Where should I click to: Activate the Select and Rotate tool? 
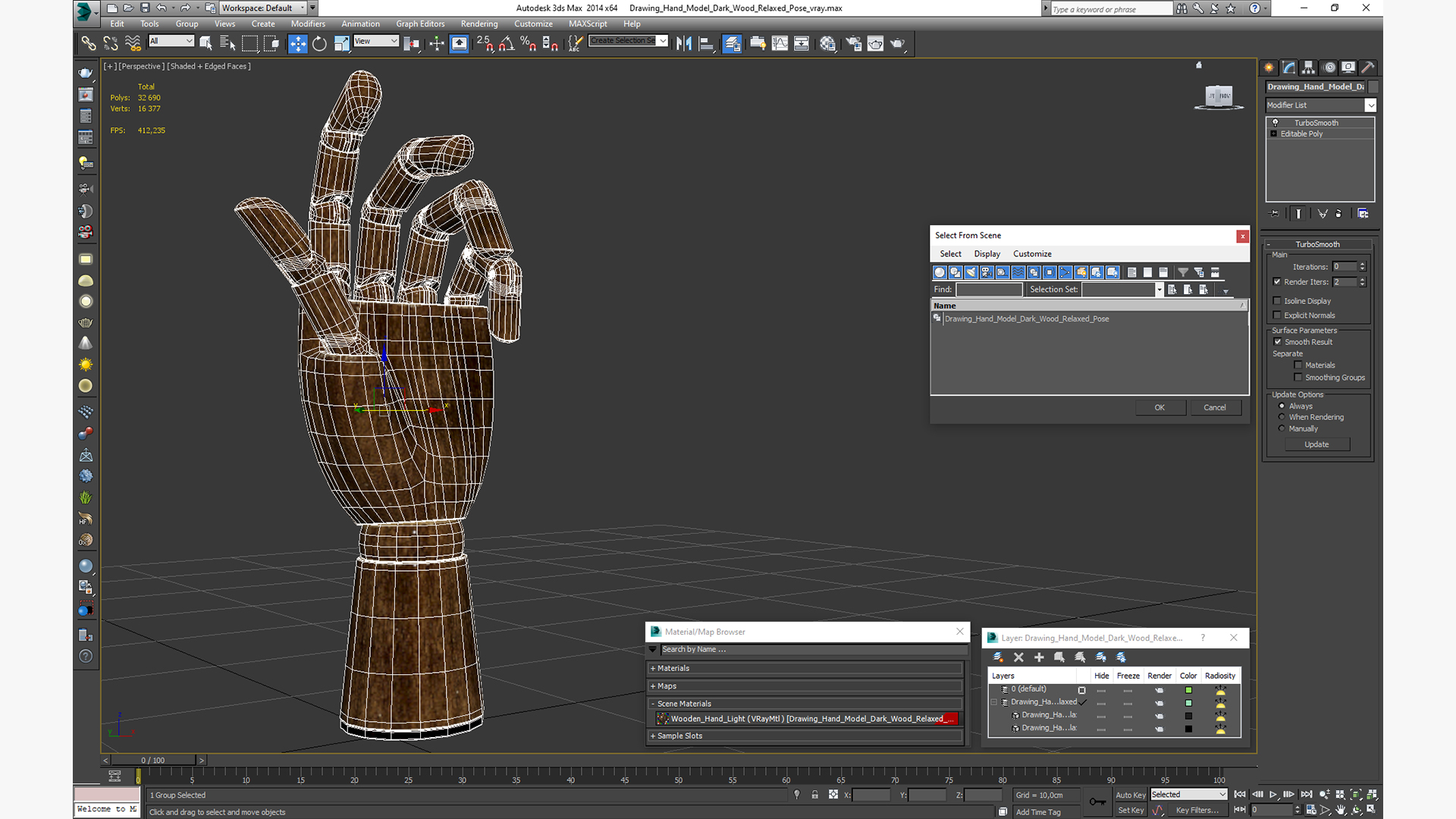(x=319, y=43)
